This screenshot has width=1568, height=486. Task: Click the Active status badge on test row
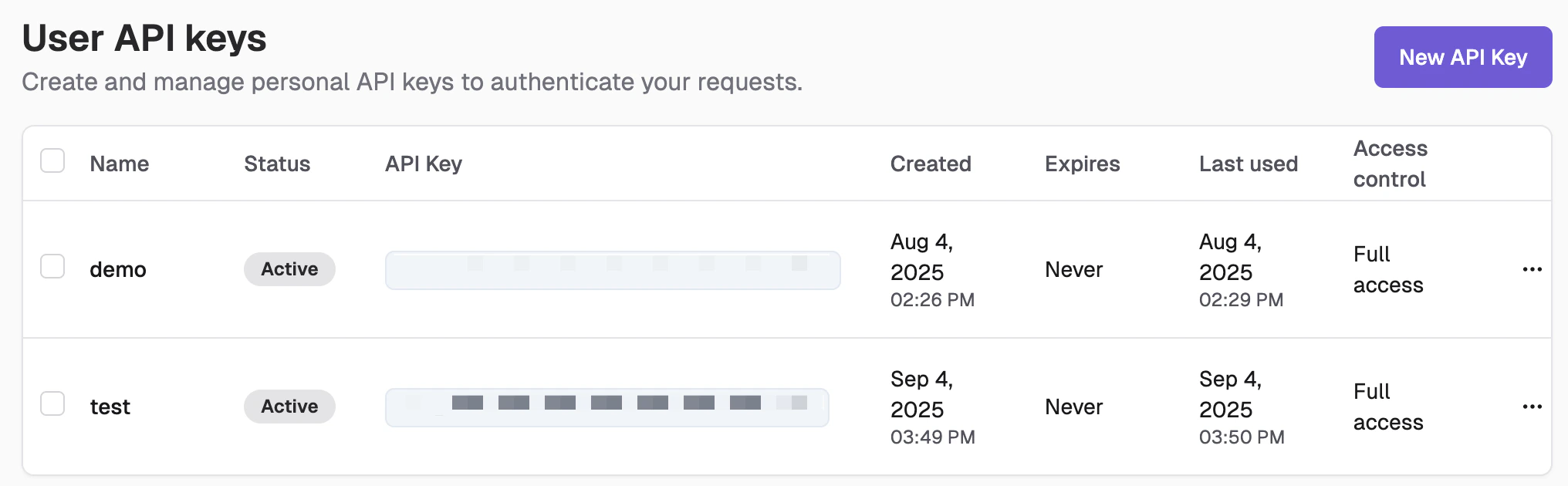[x=289, y=406]
